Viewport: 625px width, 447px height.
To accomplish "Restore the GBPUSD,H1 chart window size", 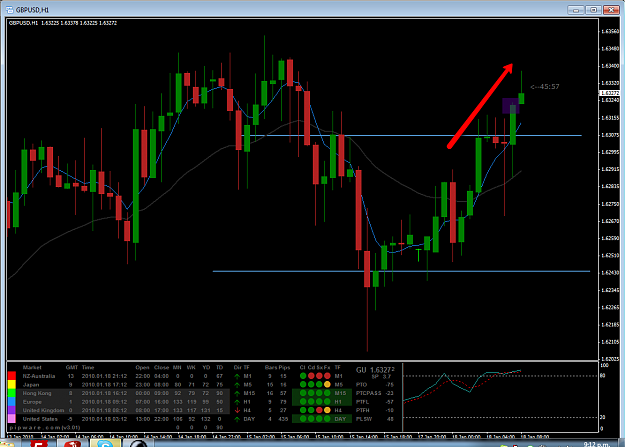I will click(x=593, y=10).
